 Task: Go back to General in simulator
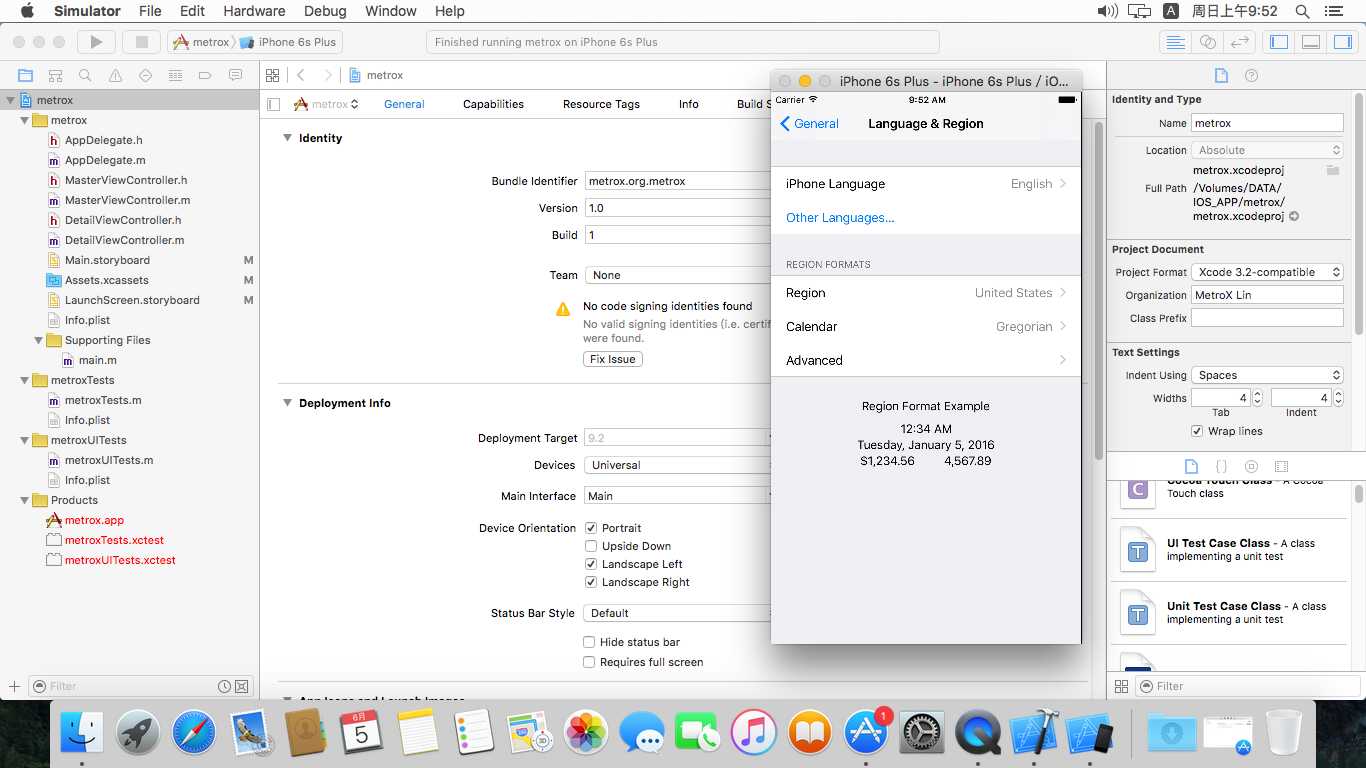(x=809, y=124)
